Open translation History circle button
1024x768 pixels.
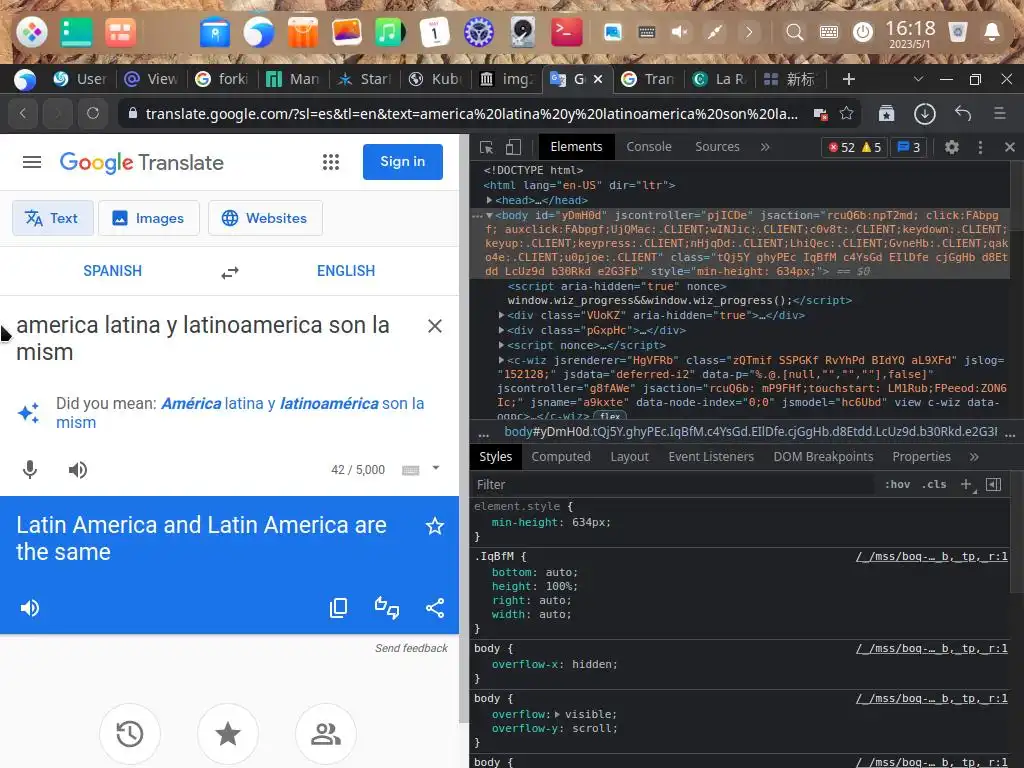[x=130, y=733]
